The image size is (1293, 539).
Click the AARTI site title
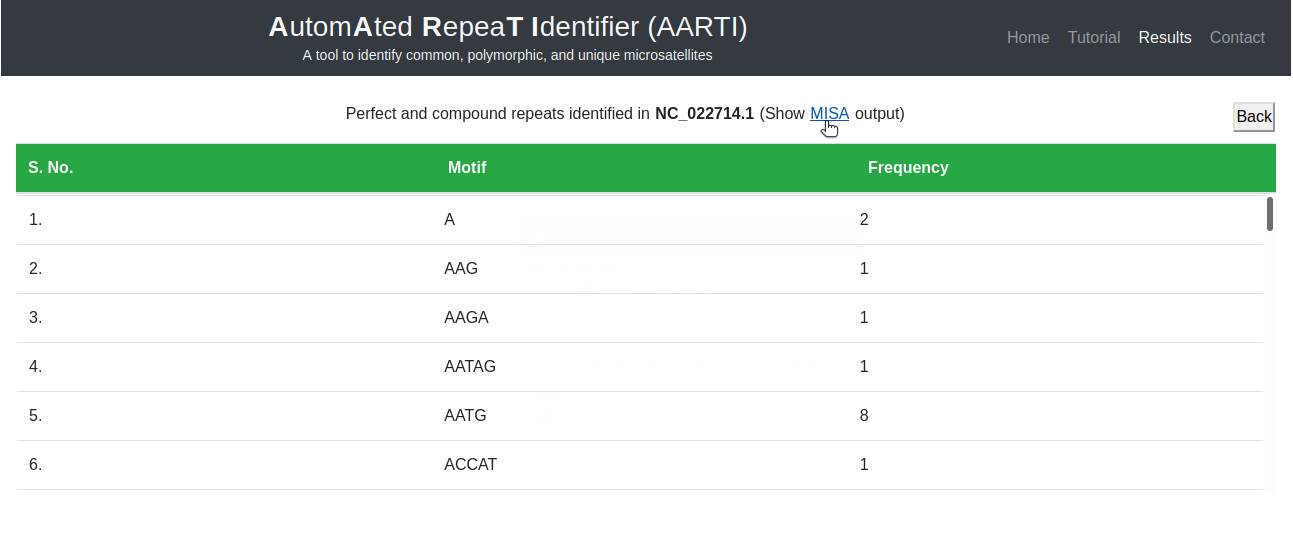pyautogui.click(x=507, y=28)
